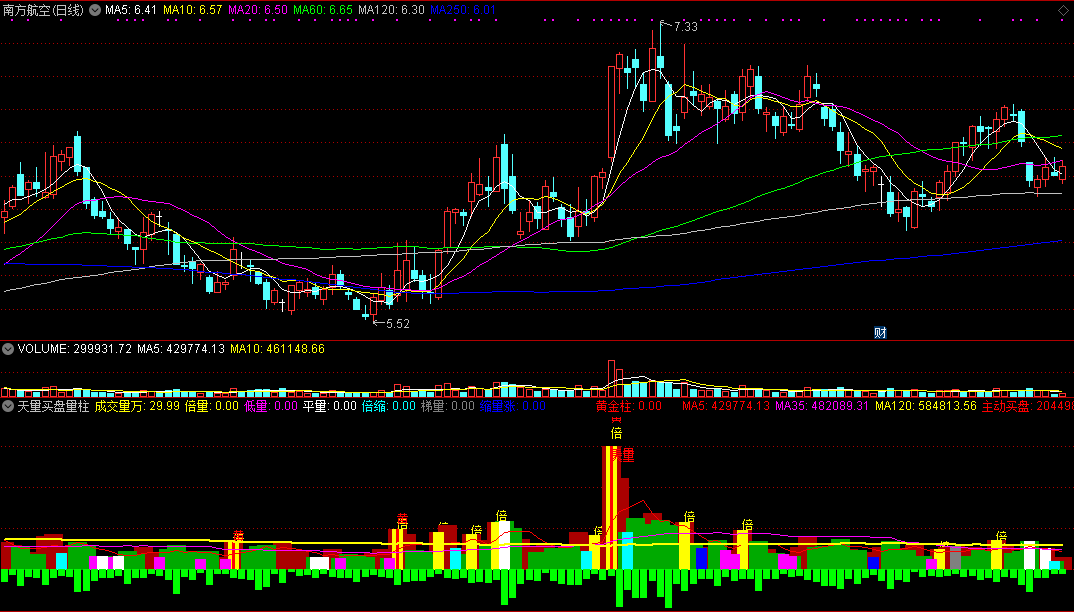Viewport: 1074px width, 612px height.
Task: Select the MA5: 6.41 label in price panel
Action: [x=131, y=10]
